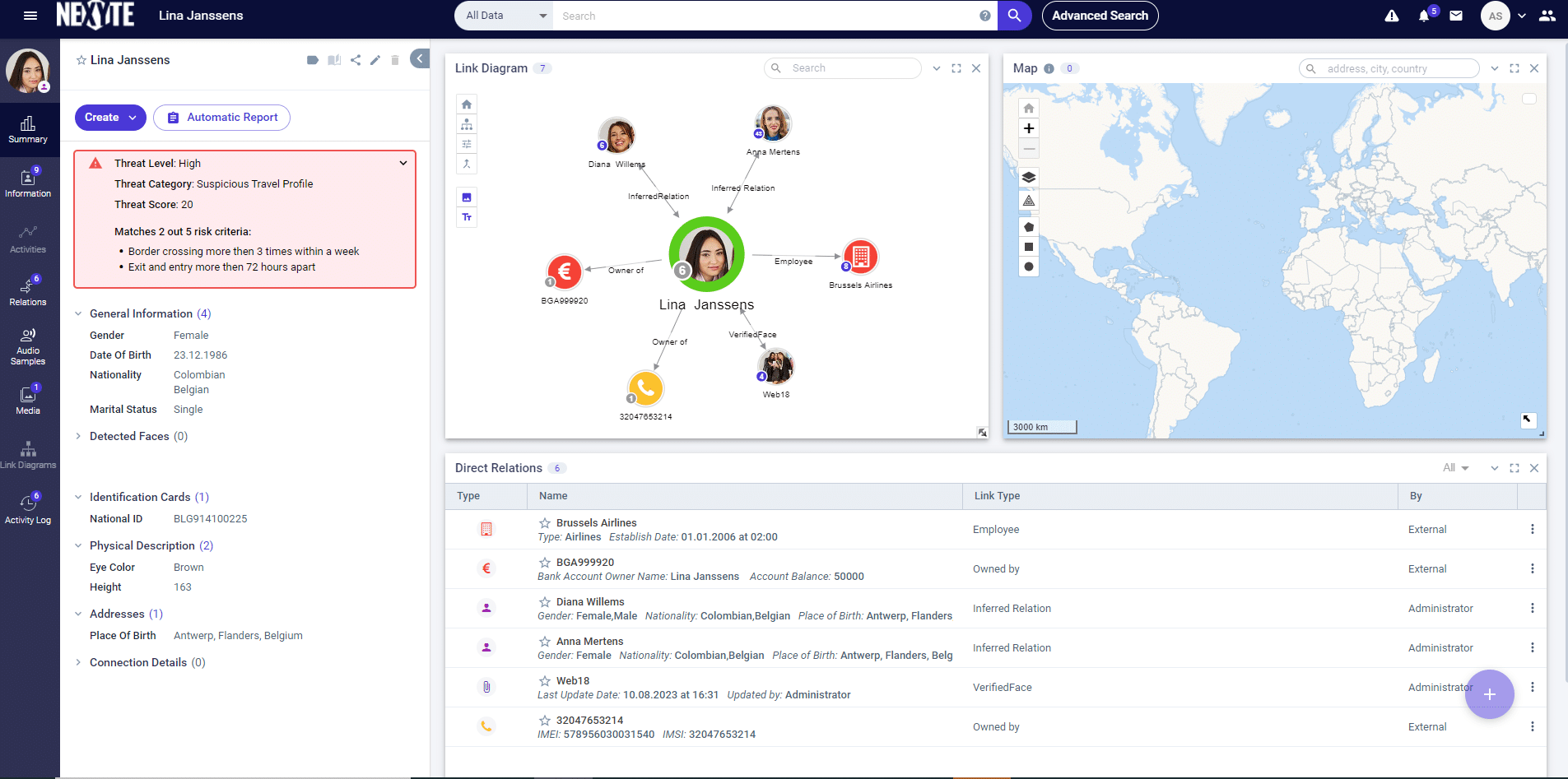Select the hierarchy layout icon in Link Diagram

(x=466, y=123)
